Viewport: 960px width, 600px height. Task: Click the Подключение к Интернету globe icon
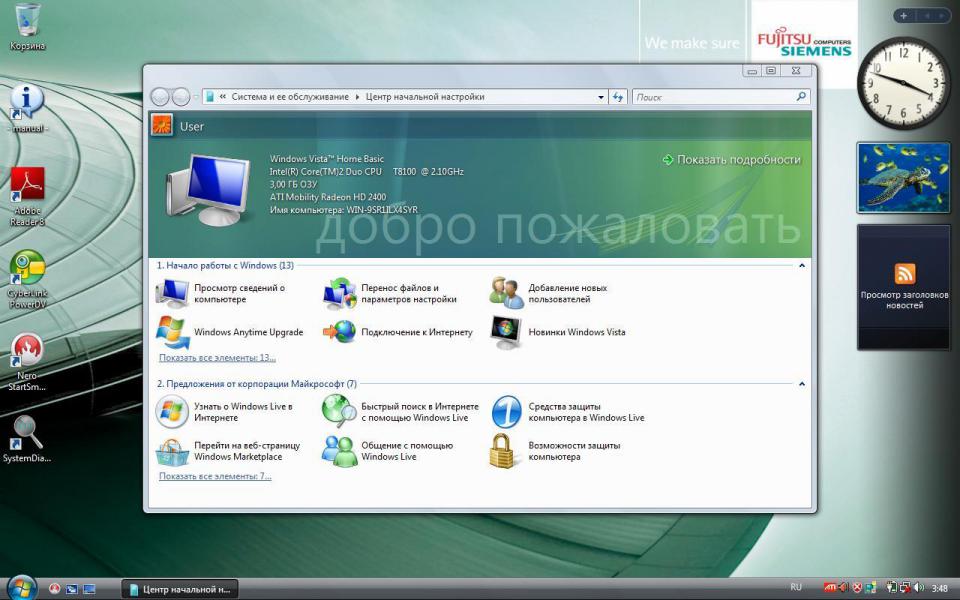pyautogui.click(x=339, y=332)
